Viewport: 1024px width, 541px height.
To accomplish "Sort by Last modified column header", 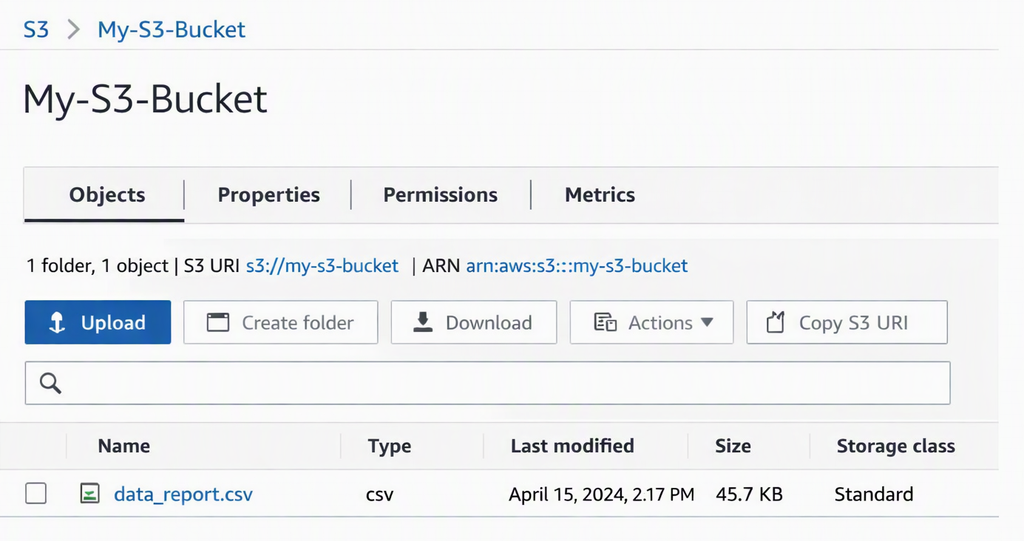I will pos(572,446).
